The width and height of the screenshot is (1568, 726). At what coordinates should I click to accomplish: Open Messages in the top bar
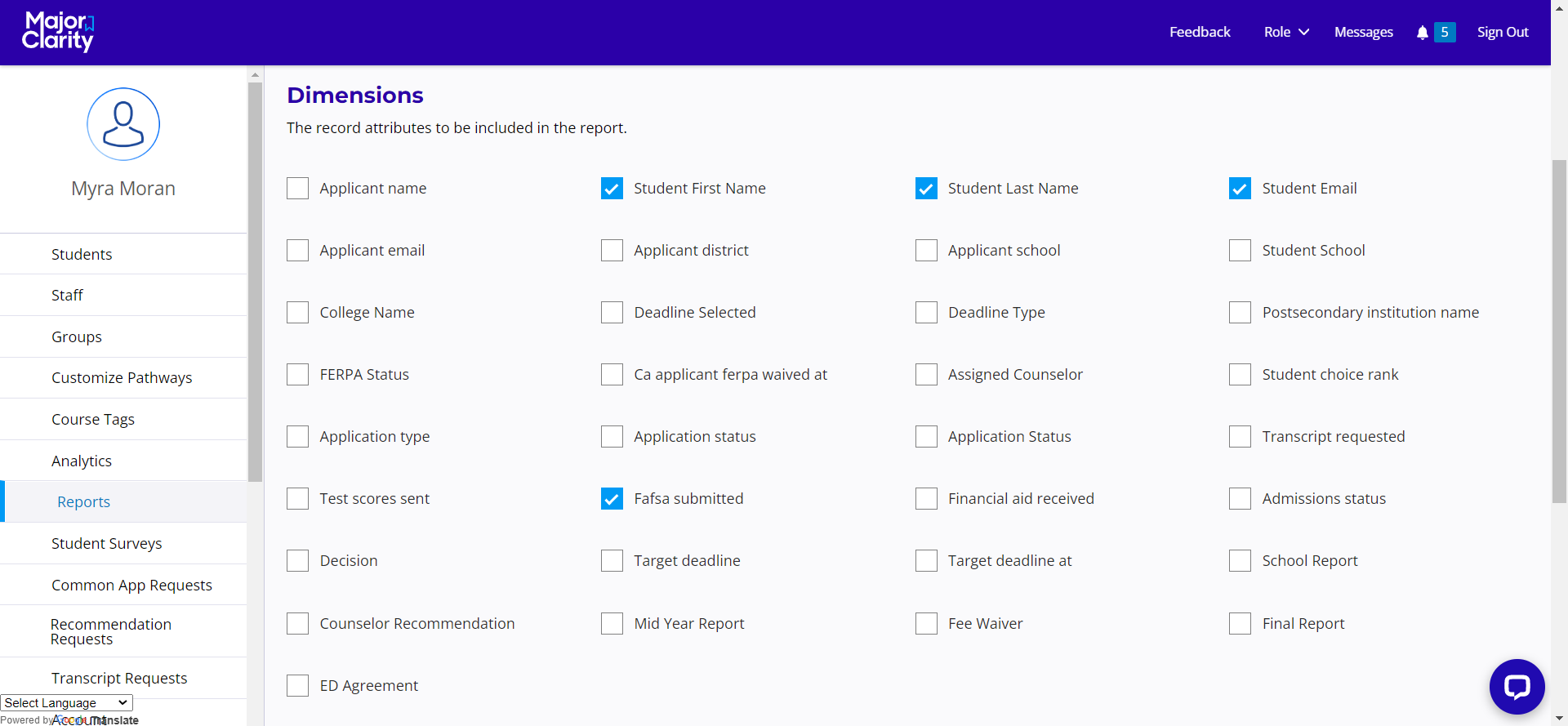(x=1363, y=33)
